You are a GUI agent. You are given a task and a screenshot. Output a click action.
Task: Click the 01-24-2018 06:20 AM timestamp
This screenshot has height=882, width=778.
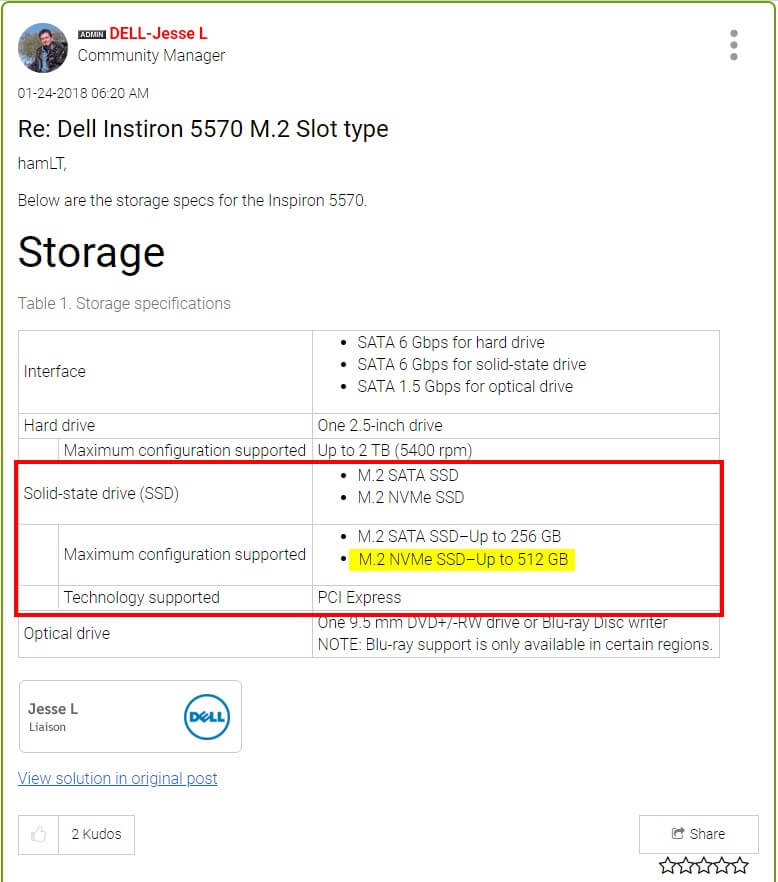83,93
